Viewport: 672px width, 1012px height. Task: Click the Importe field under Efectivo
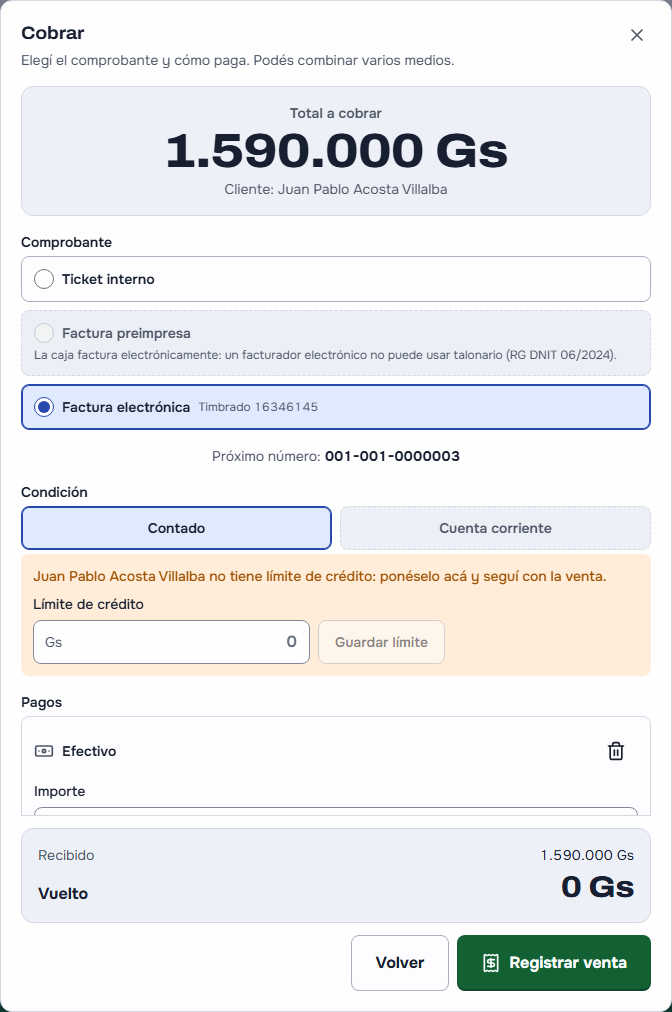336,811
